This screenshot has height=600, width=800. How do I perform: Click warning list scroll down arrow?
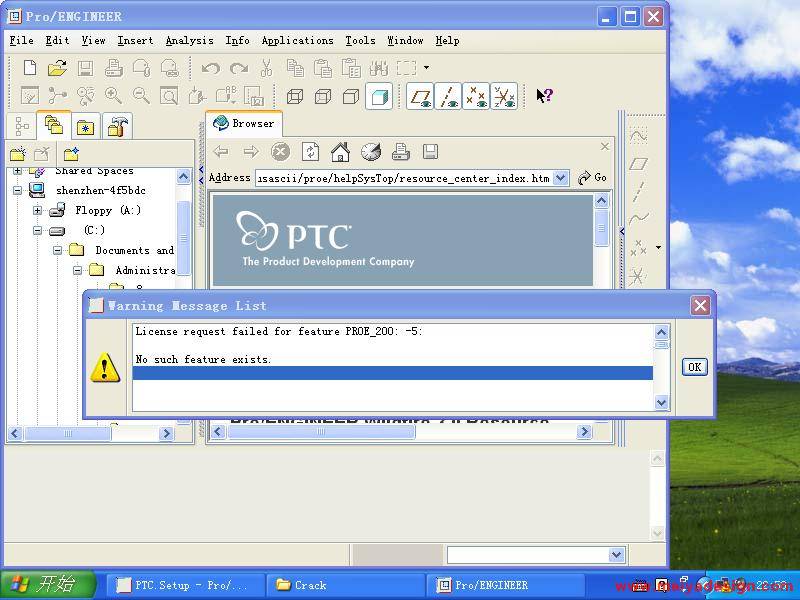tap(661, 403)
